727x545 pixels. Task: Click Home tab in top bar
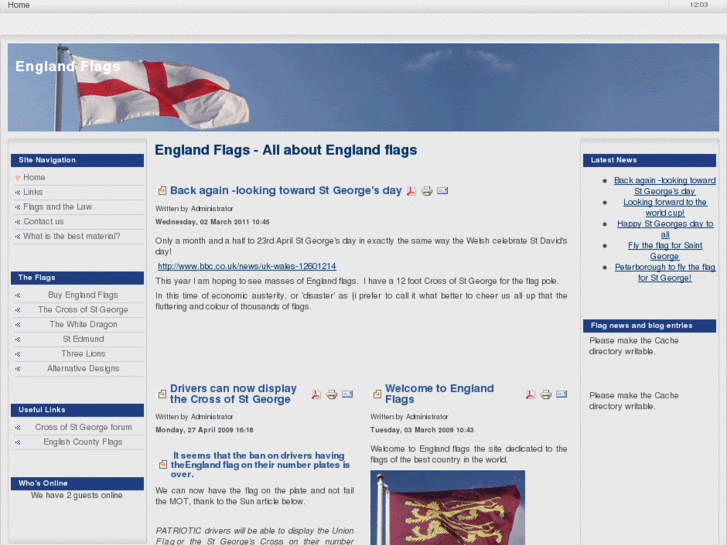(x=19, y=5)
